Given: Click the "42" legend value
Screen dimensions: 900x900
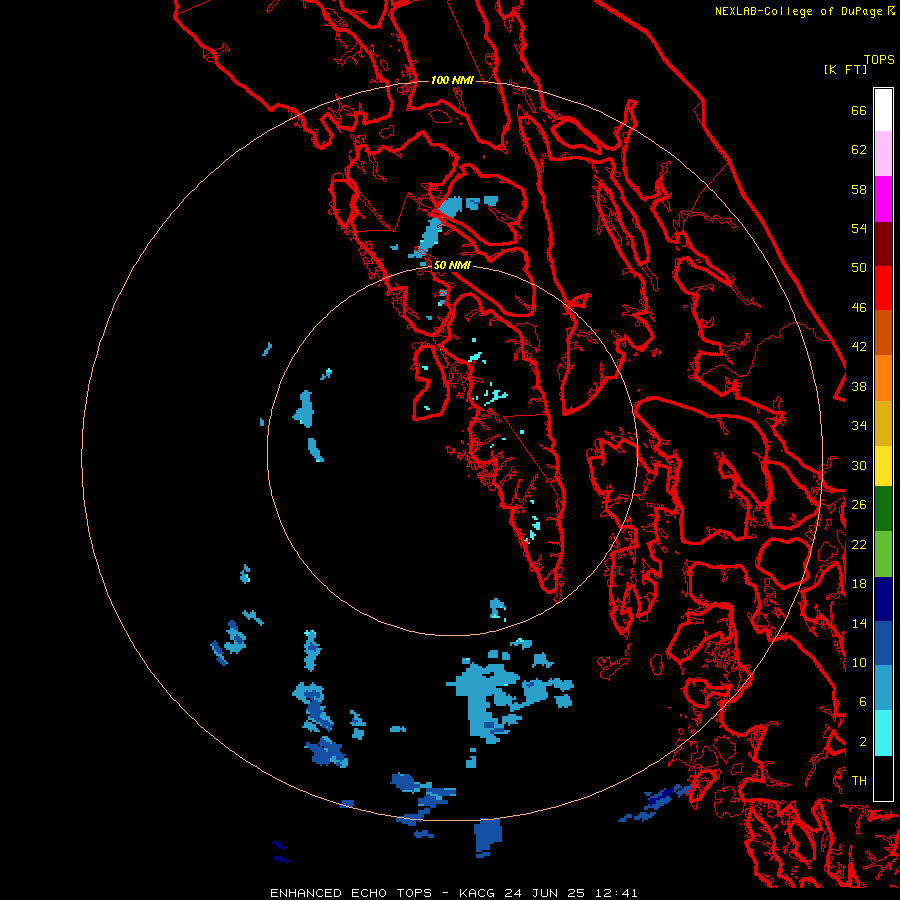Looking at the screenshot, I should 859,347.
